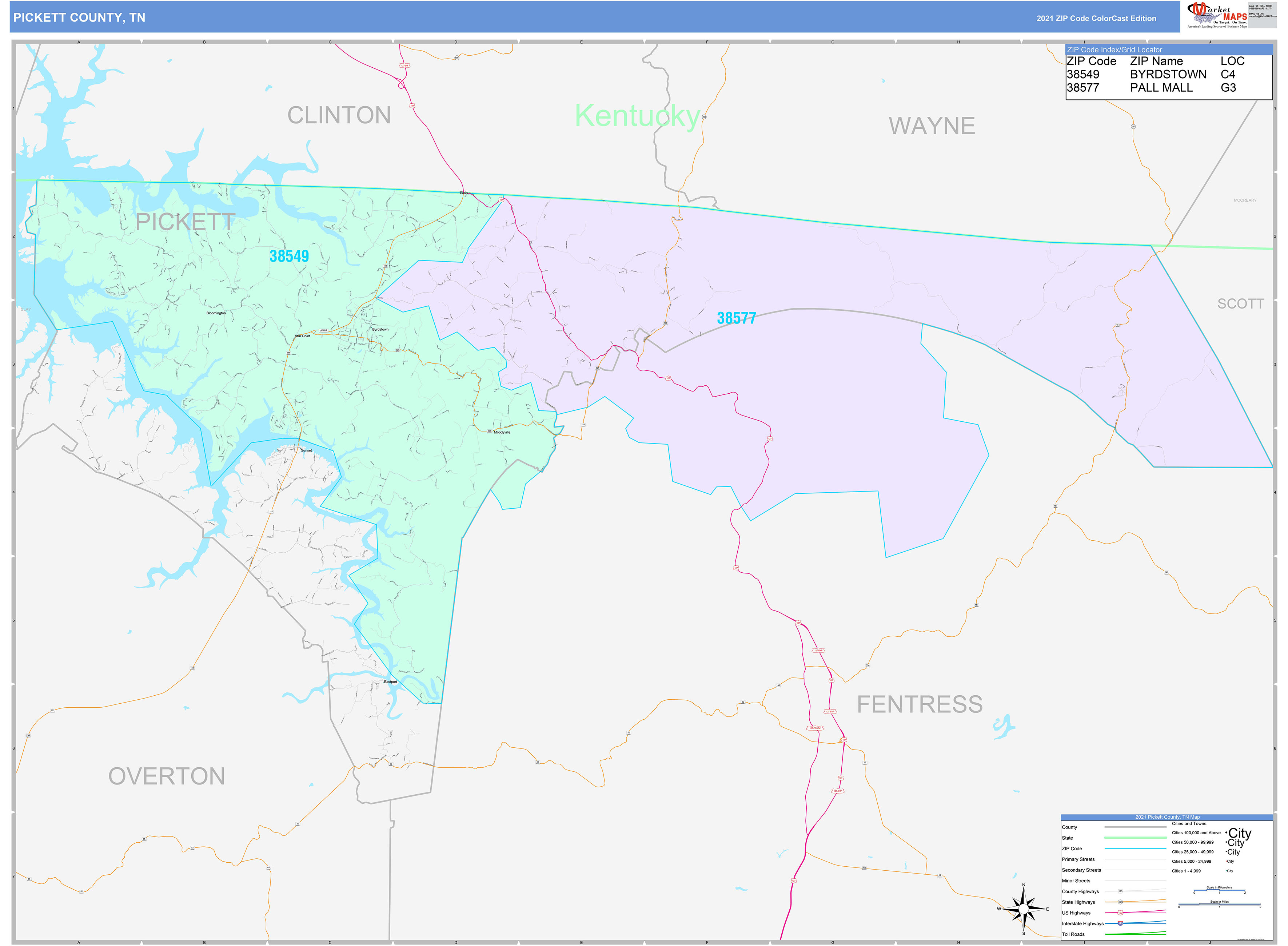
Task: Click the Scale in Miles bar
Action: tap(1220, 905)
